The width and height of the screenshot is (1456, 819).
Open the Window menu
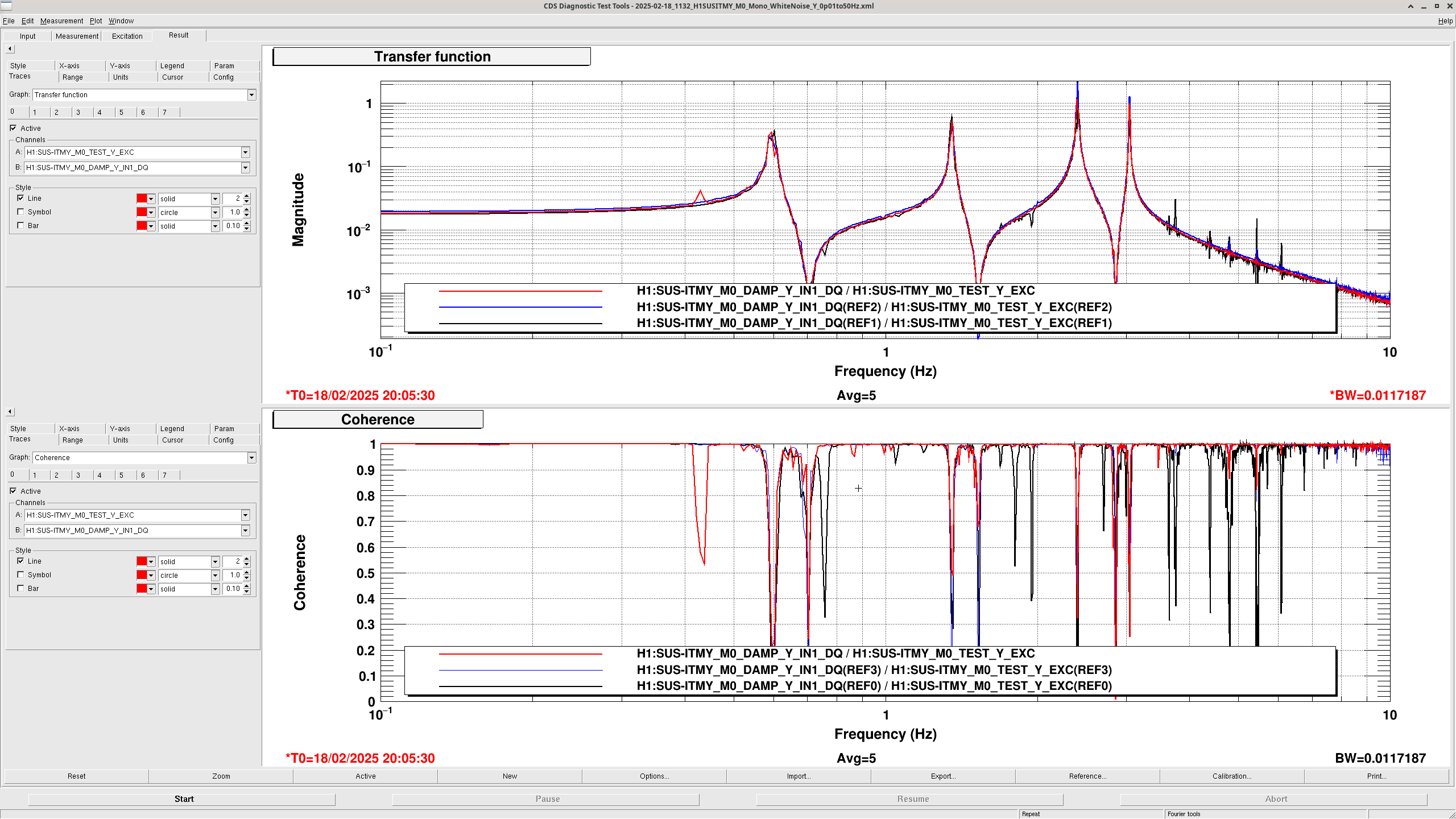(121, 21)
